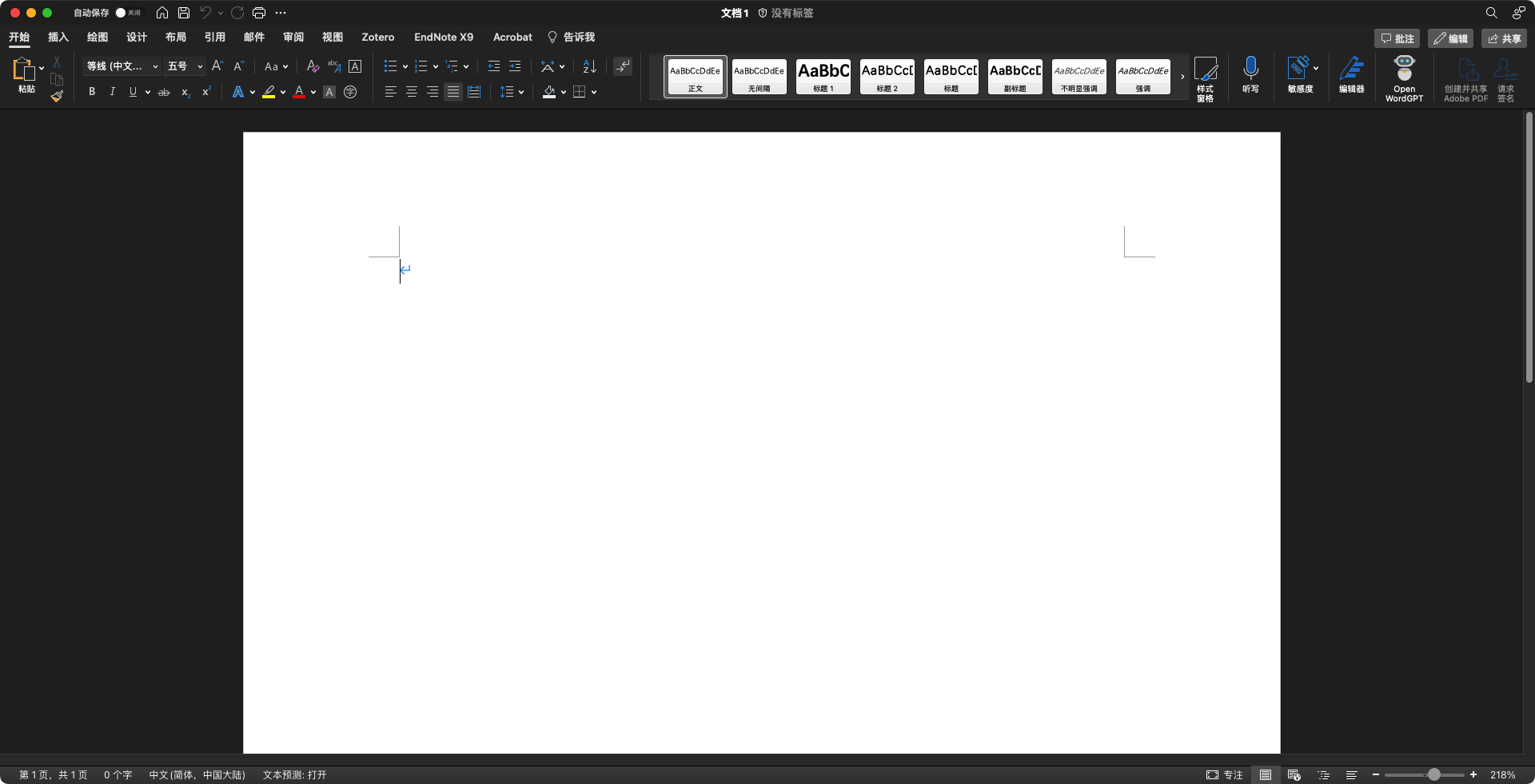Viewport: 1535px width, 784px height.
Task: Apply strikethrough formatting
Action: pyautogui.click(x=164, y=92)
